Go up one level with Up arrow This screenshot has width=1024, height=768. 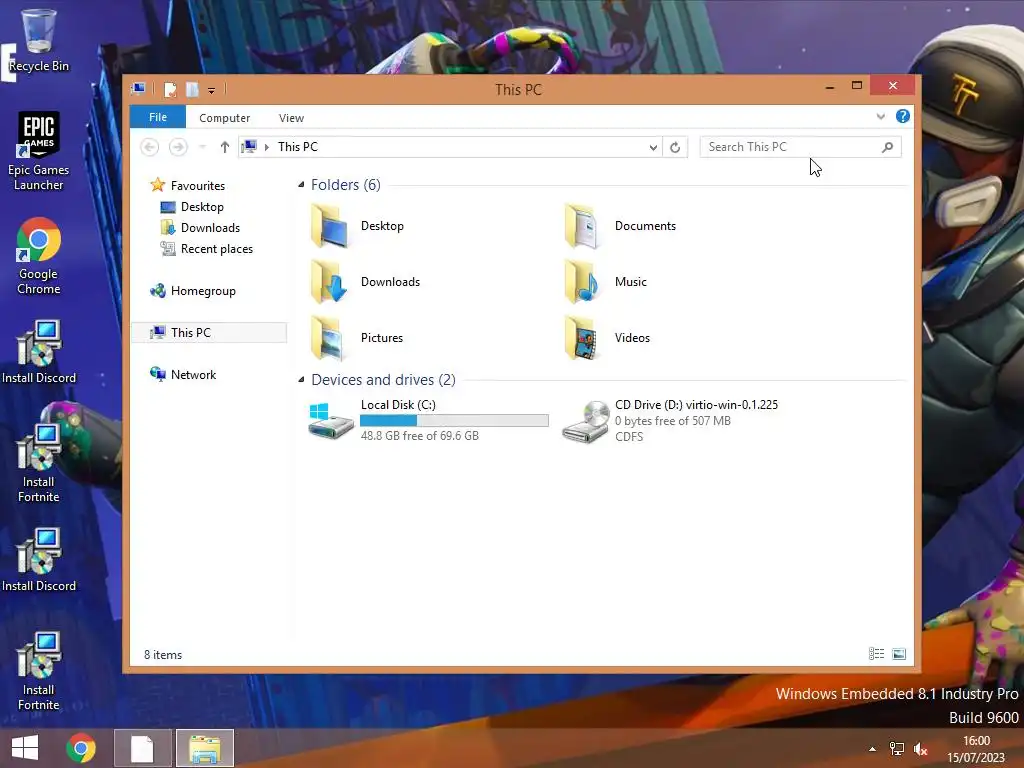[x=225, y=147]
